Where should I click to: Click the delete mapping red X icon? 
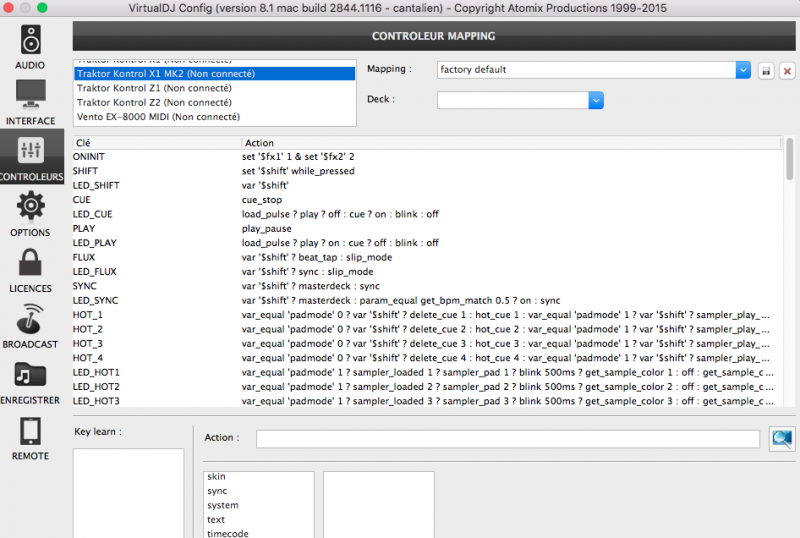tap(787, 71)
